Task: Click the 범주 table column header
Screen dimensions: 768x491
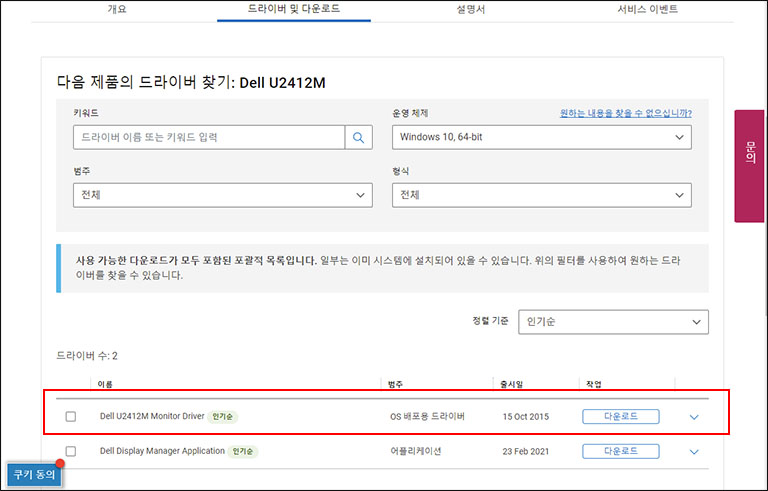Action: 395,384
